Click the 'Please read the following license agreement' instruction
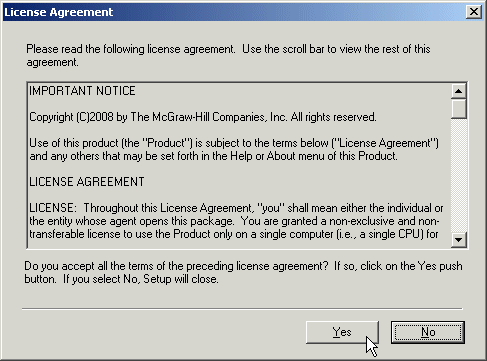Viewport: 487px width, 361px height. (x=228, y=55)
